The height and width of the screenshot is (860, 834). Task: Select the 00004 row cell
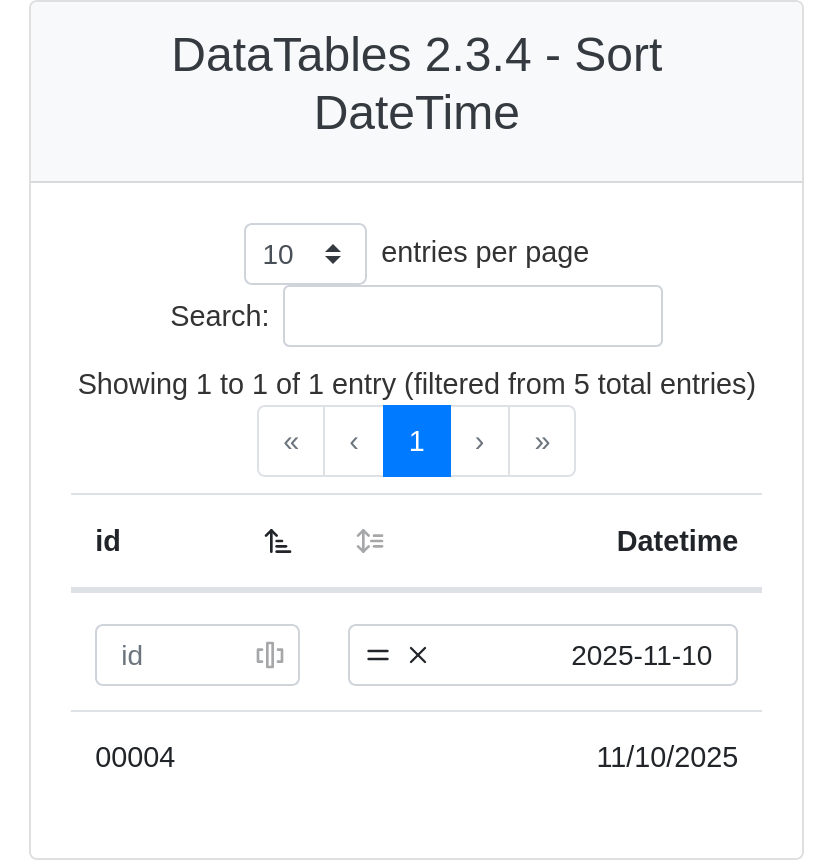135,757
